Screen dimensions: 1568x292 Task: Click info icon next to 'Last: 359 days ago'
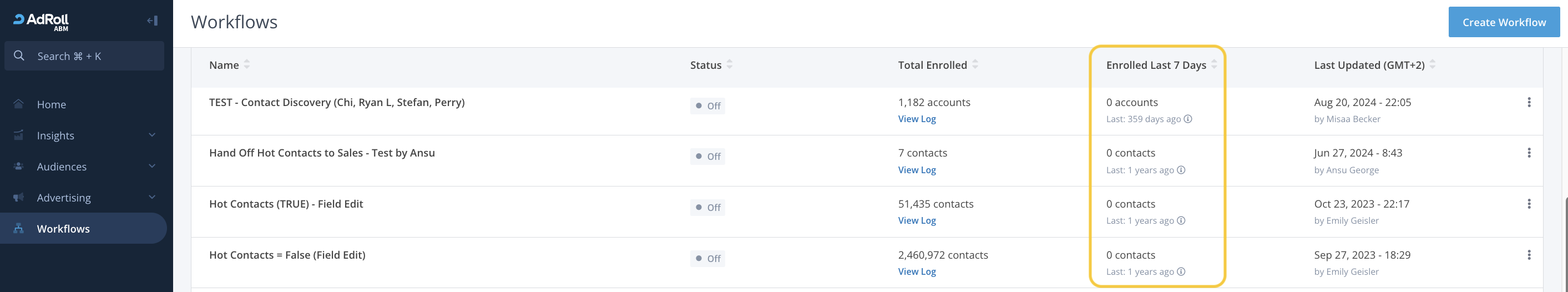[x=1187, y=119]
